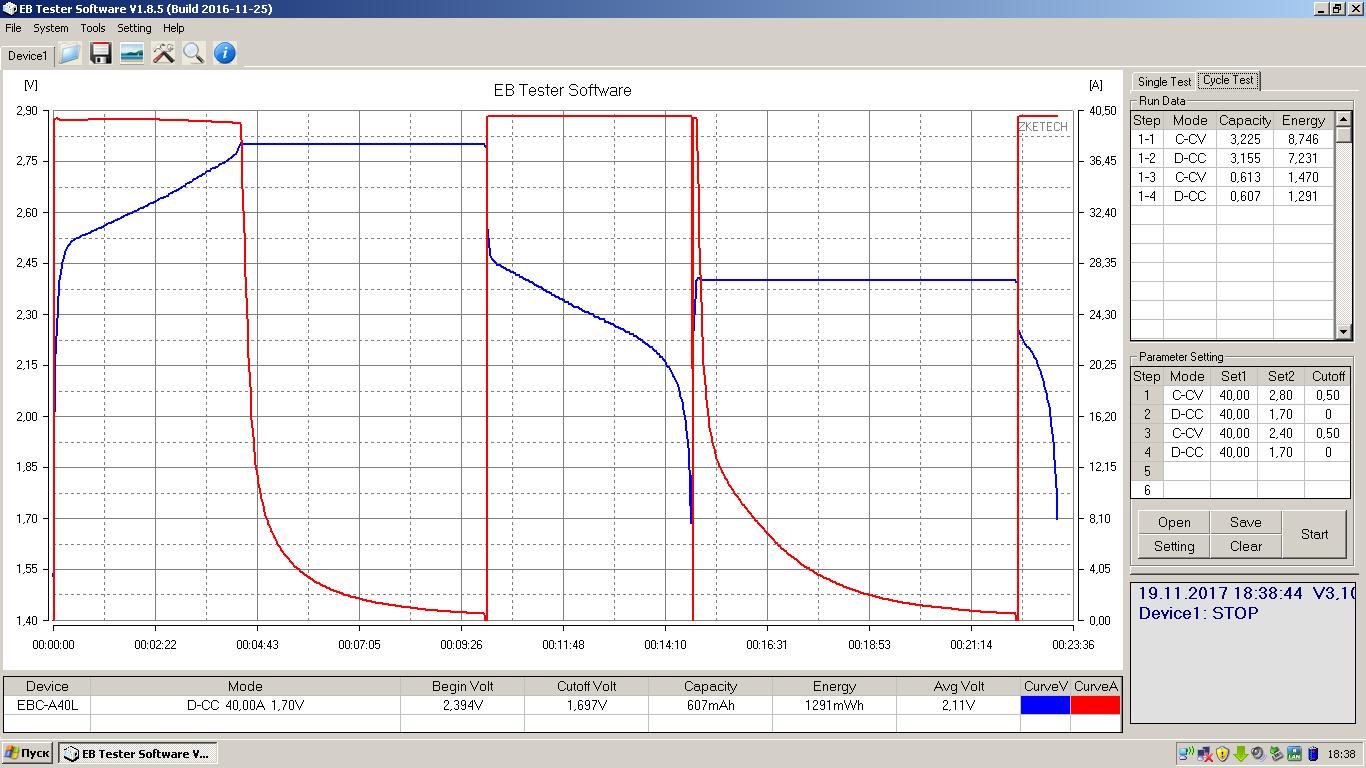Click the landscape picture toolbar icon
1366x768 pixels.
coord(132,54)
